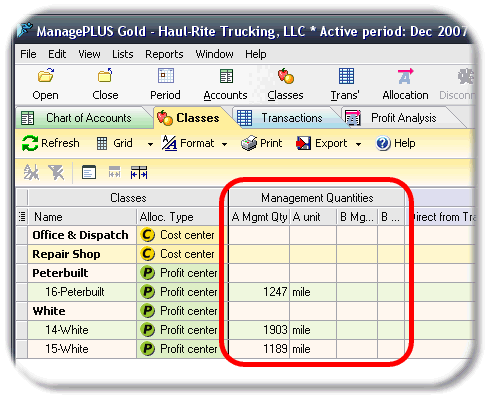This screenshot has width=492, height=403.
Task: Expand the Export dropdown arrow
Action: click(358, 144)
